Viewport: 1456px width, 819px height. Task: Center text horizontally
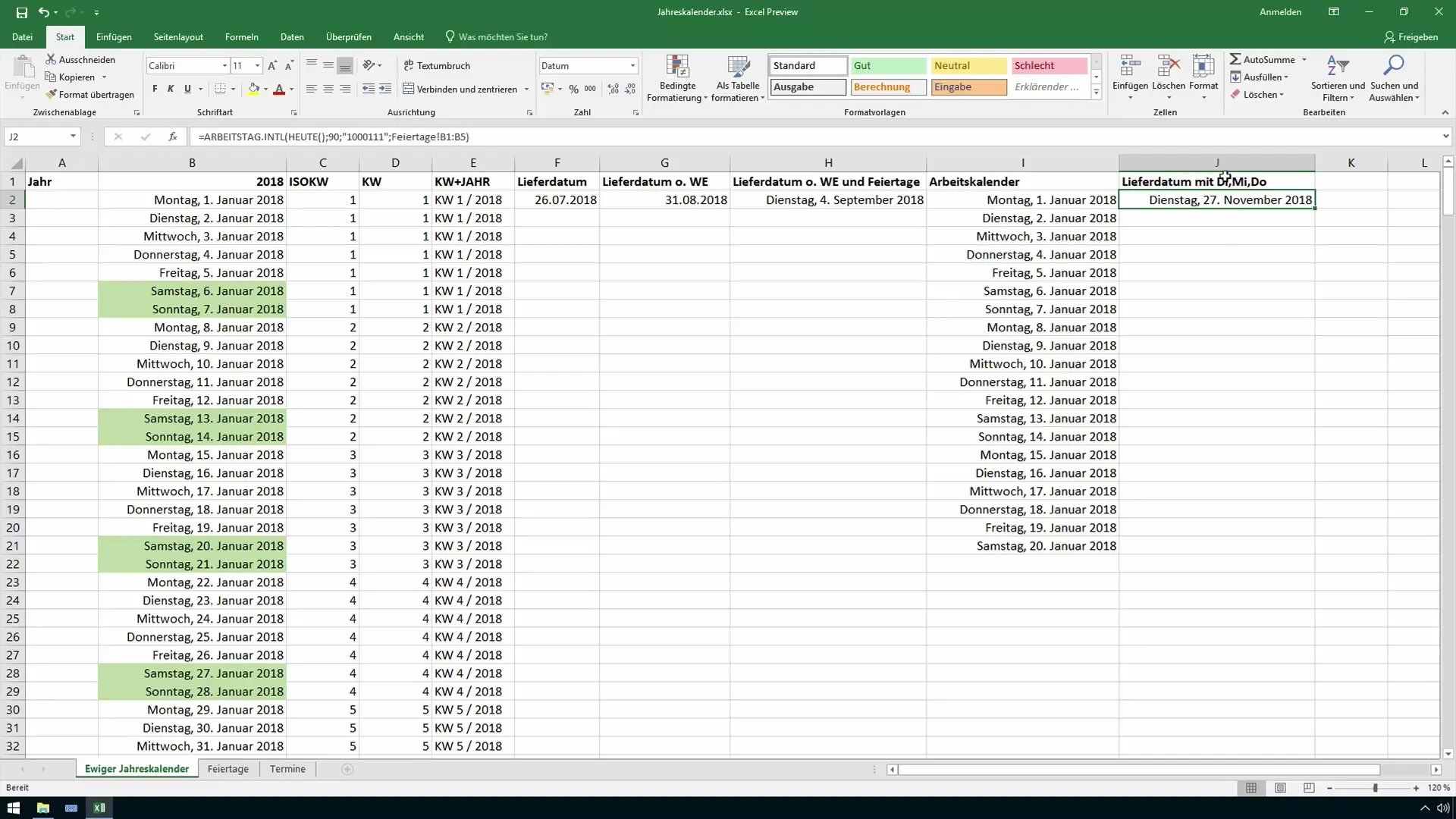(328, 89)
